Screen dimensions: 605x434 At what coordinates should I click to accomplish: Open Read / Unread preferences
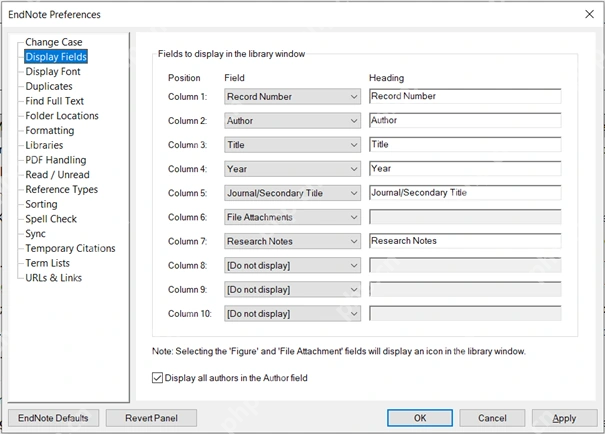57,174
